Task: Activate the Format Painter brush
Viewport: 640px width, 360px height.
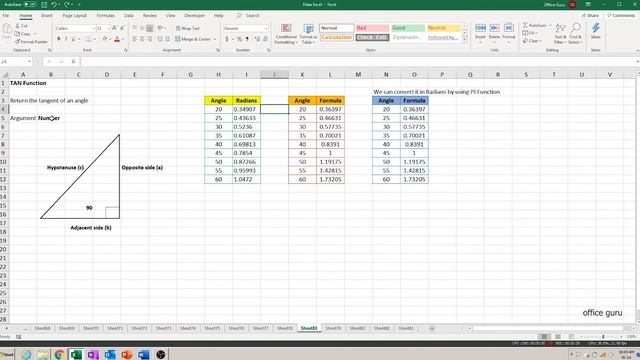Action: tap(31, 42)
